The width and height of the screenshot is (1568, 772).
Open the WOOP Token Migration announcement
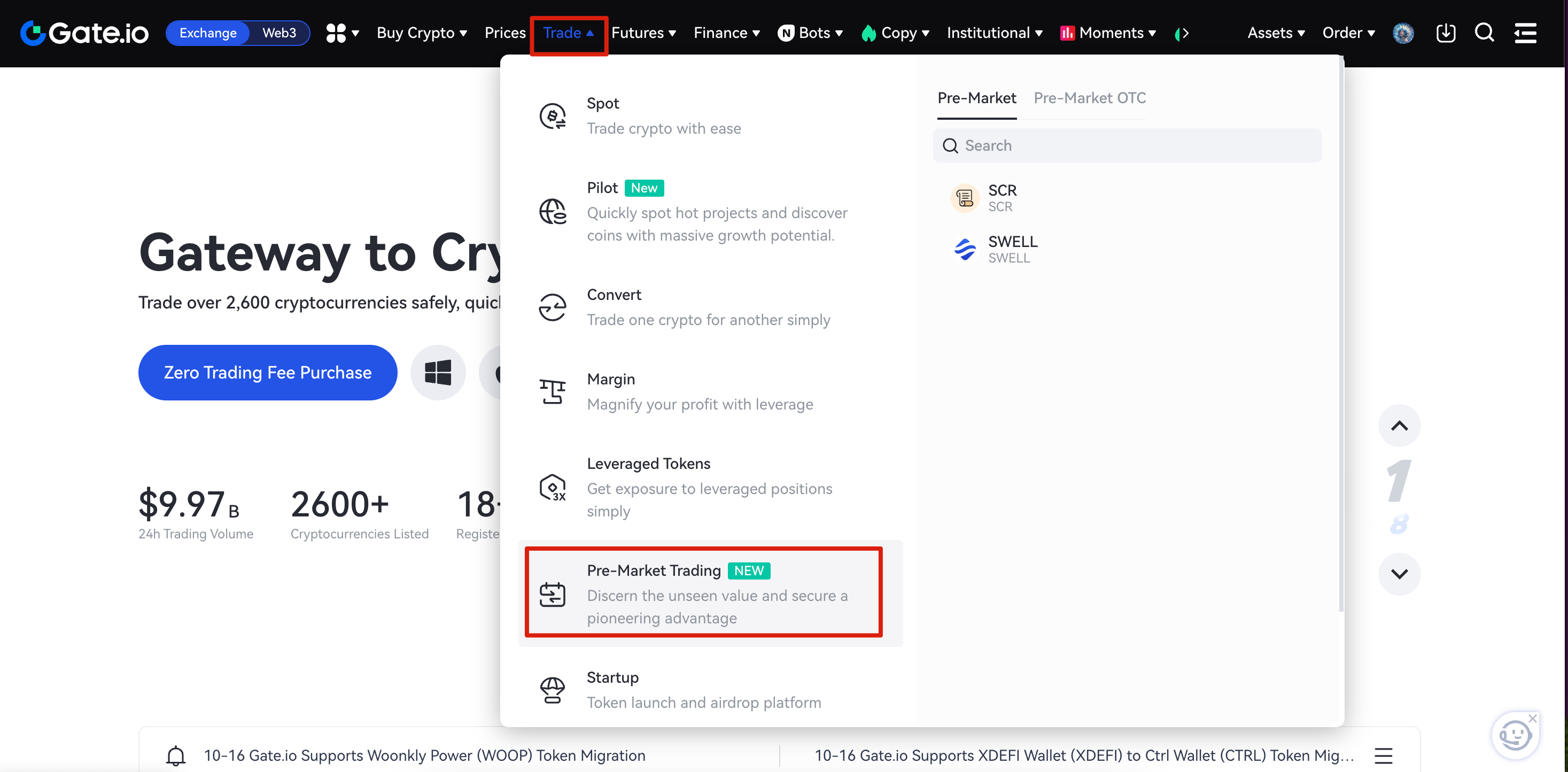click(424, 755)
